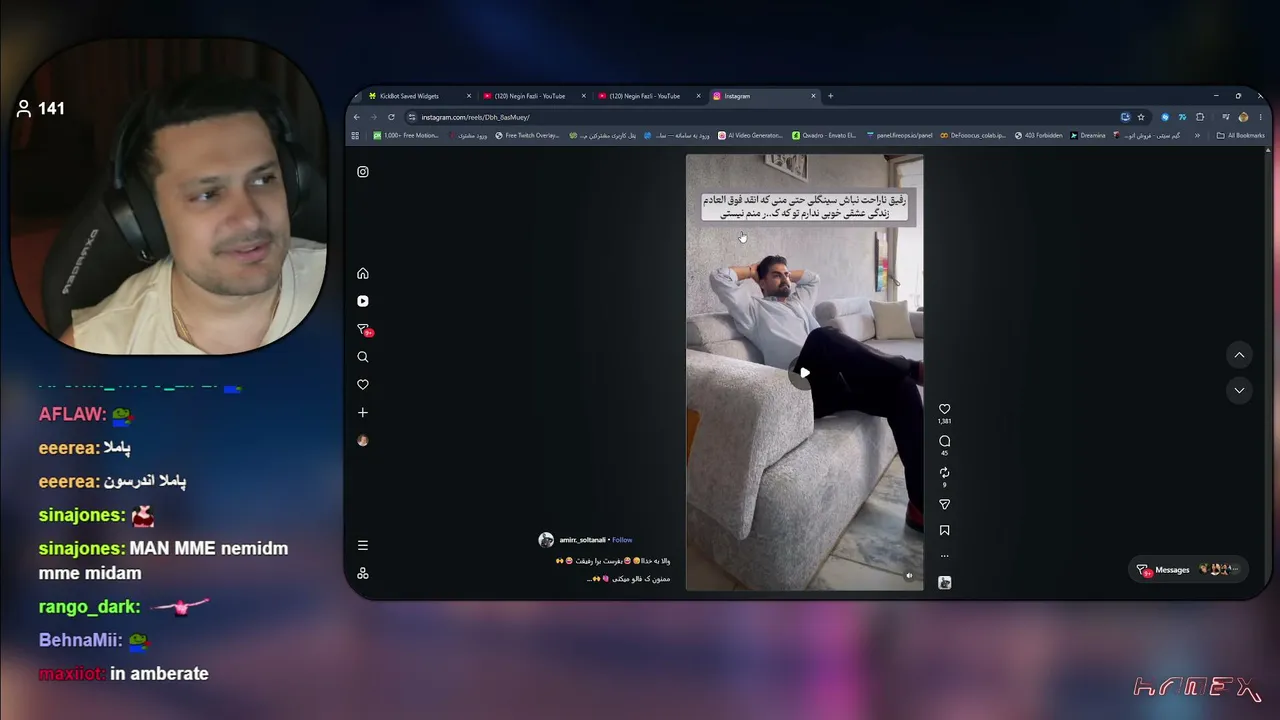Open Instagram Search
The height and width of the screenshot is (720, 1280).
point(363,357)
